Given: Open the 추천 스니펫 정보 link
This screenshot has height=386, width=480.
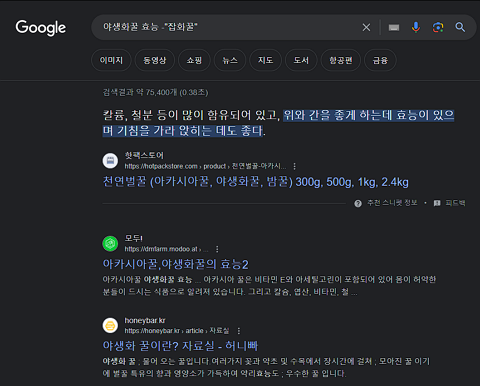Looking at the screenshot, I should 392,203.
